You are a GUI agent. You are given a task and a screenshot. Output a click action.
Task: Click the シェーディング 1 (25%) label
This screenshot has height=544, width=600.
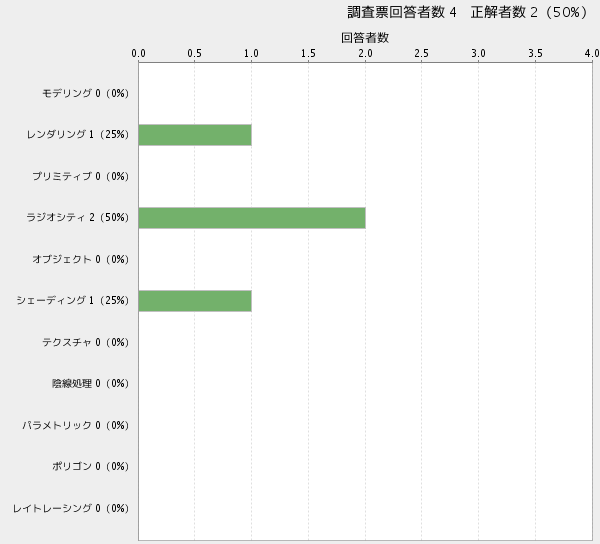click(73, 301)
